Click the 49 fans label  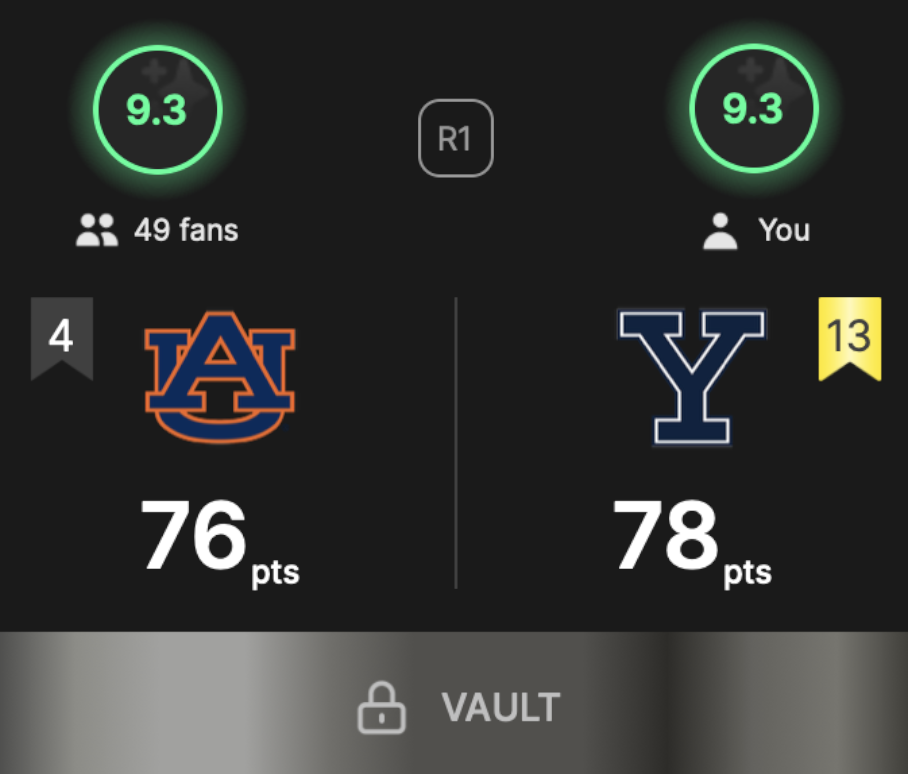pos(186,230)
